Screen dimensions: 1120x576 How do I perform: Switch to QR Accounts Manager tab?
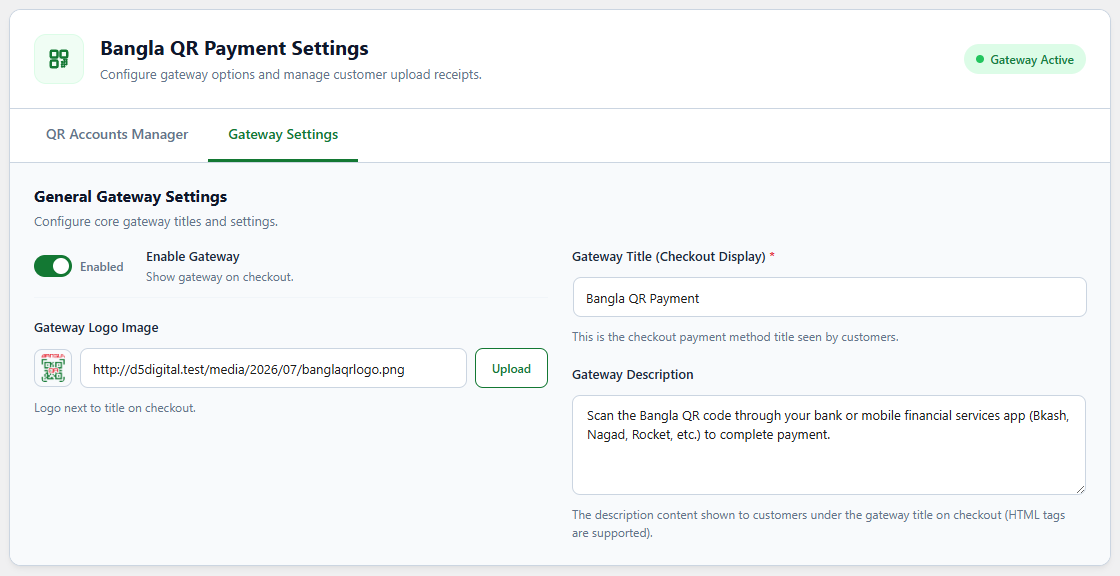click(x=117, y=134)
